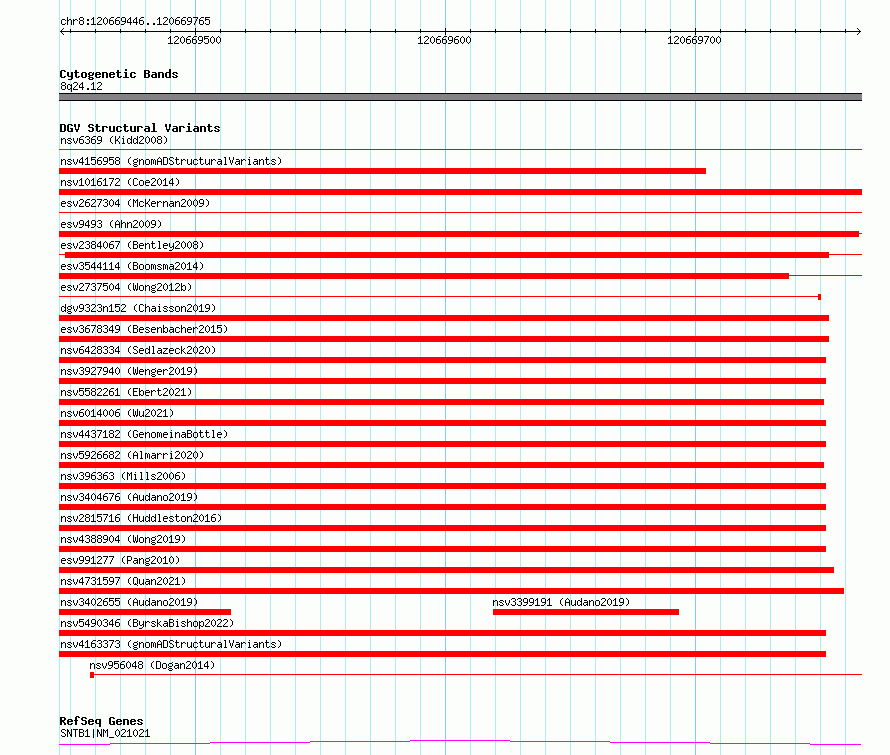Click the gray 8q24.12 cytogenetic band bar
Screen dimensions: 890x755
tap(460, 97)
